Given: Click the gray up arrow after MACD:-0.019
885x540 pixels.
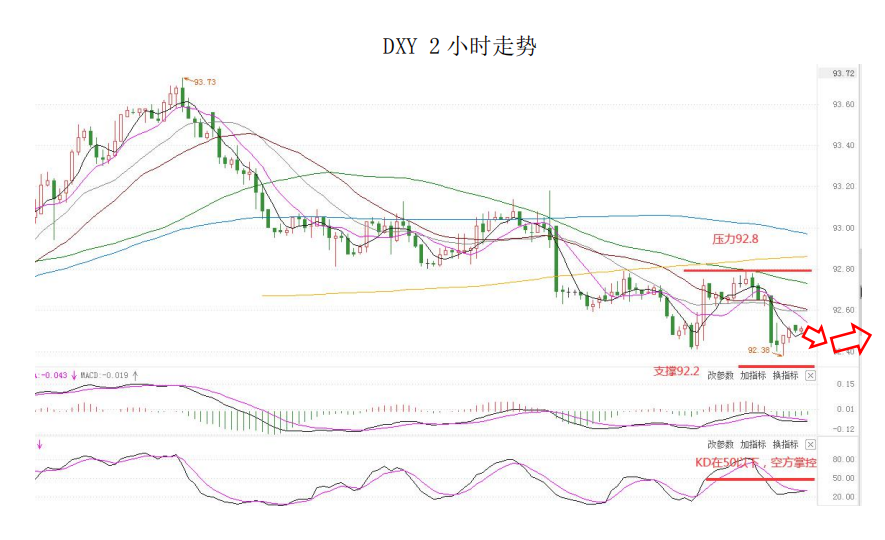Looking at the screenshot, I should click(x=135, y=375).
